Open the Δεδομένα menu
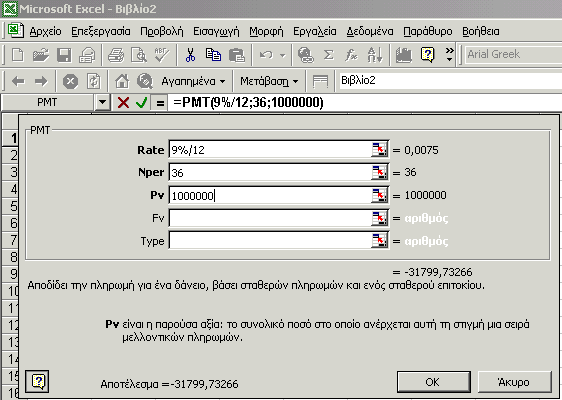Image resolution: width=562 pixels, height=400 pixels. [370, 32]
